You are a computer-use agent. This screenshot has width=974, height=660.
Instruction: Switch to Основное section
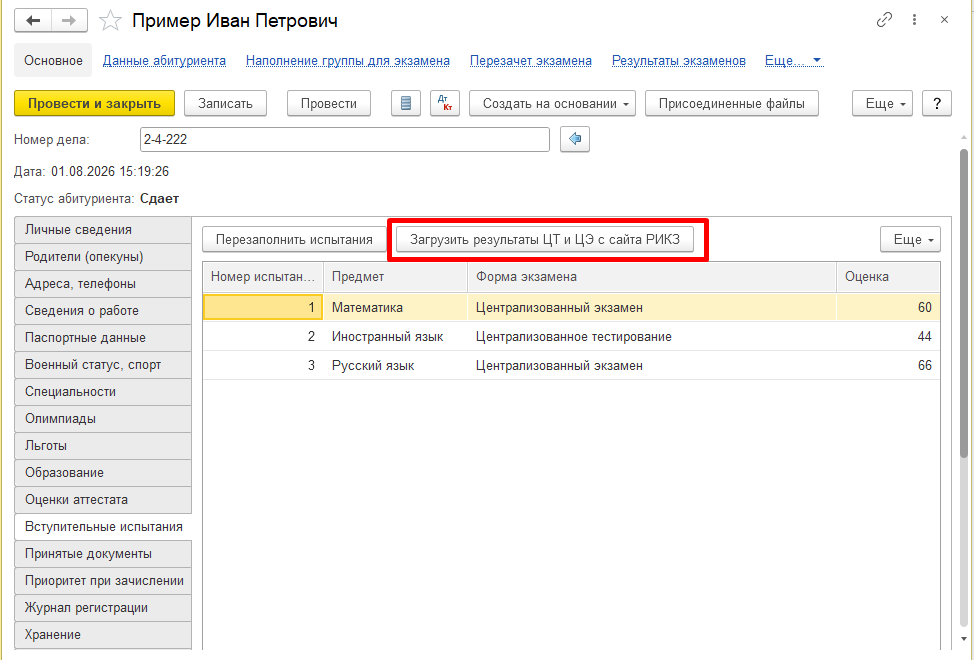[53, 60]
